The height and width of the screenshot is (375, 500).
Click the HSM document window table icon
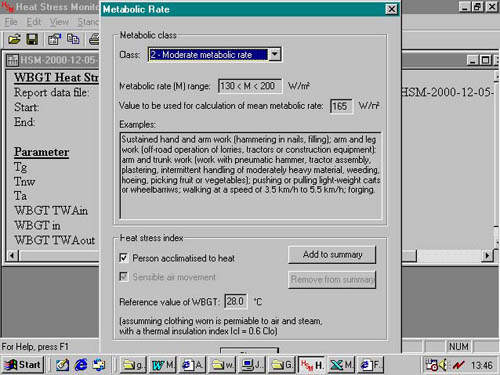coord(13,60)
